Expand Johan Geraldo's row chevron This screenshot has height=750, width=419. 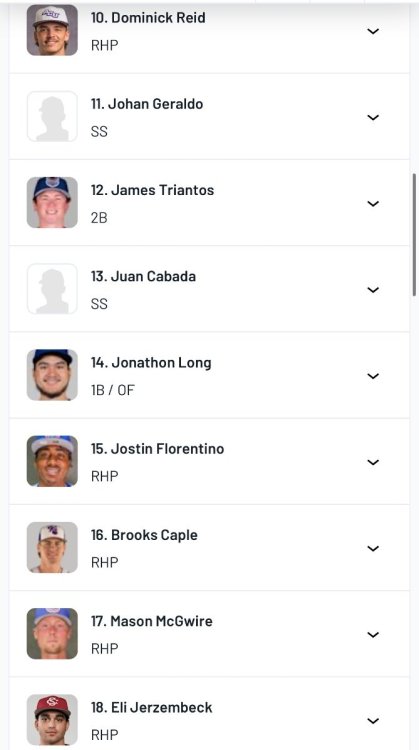point(373,117)
